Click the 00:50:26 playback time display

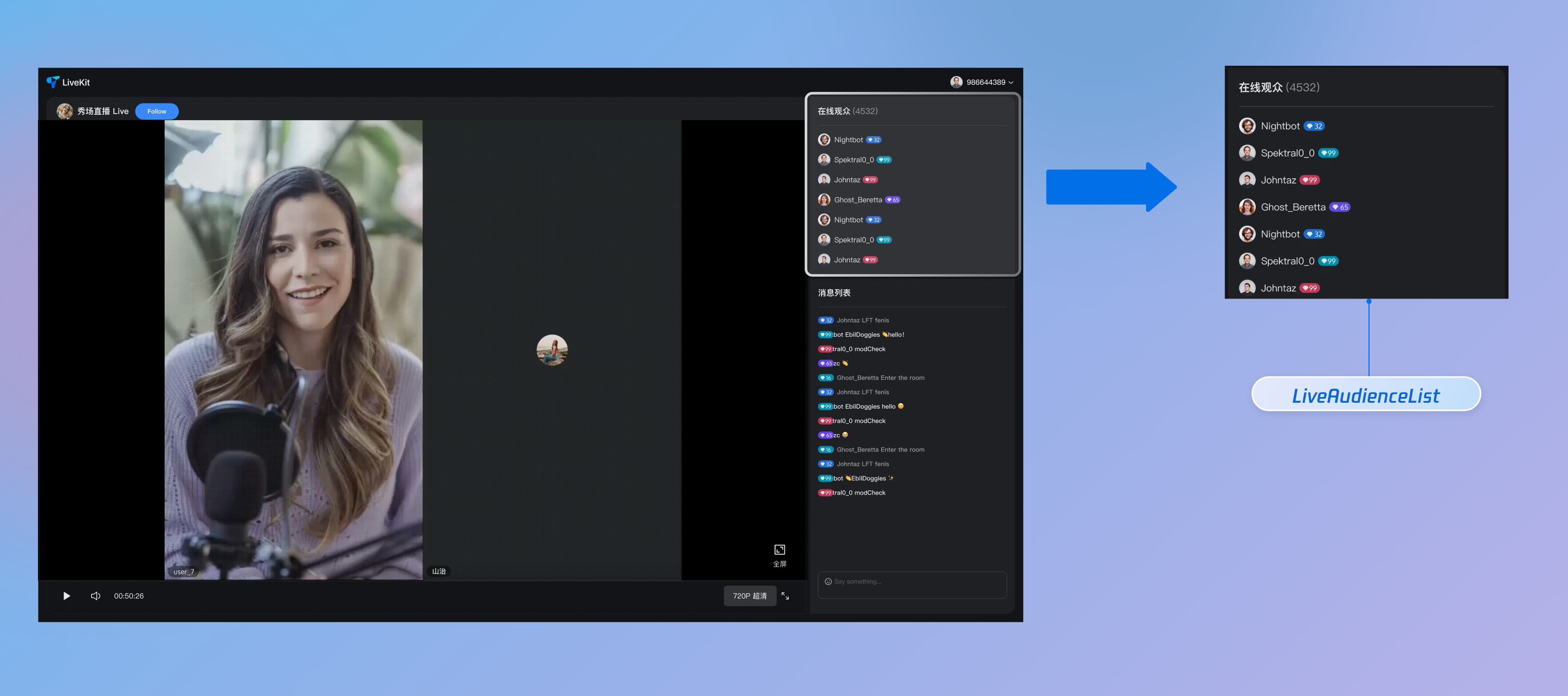129,595
